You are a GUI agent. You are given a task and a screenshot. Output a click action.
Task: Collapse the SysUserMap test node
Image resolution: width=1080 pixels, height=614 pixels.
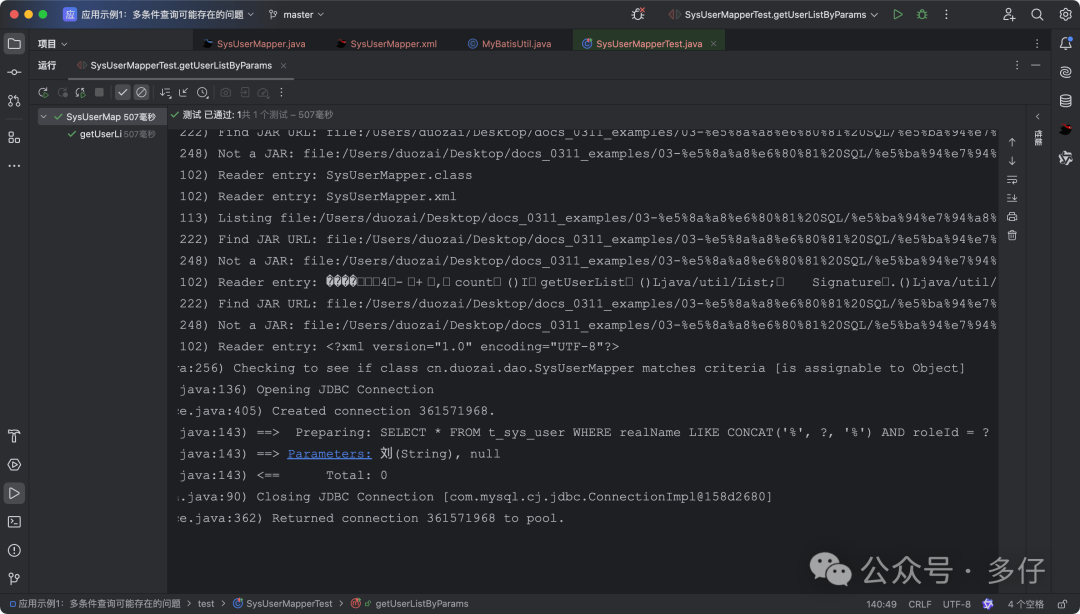pyautogui.click(x=43, y=117)
